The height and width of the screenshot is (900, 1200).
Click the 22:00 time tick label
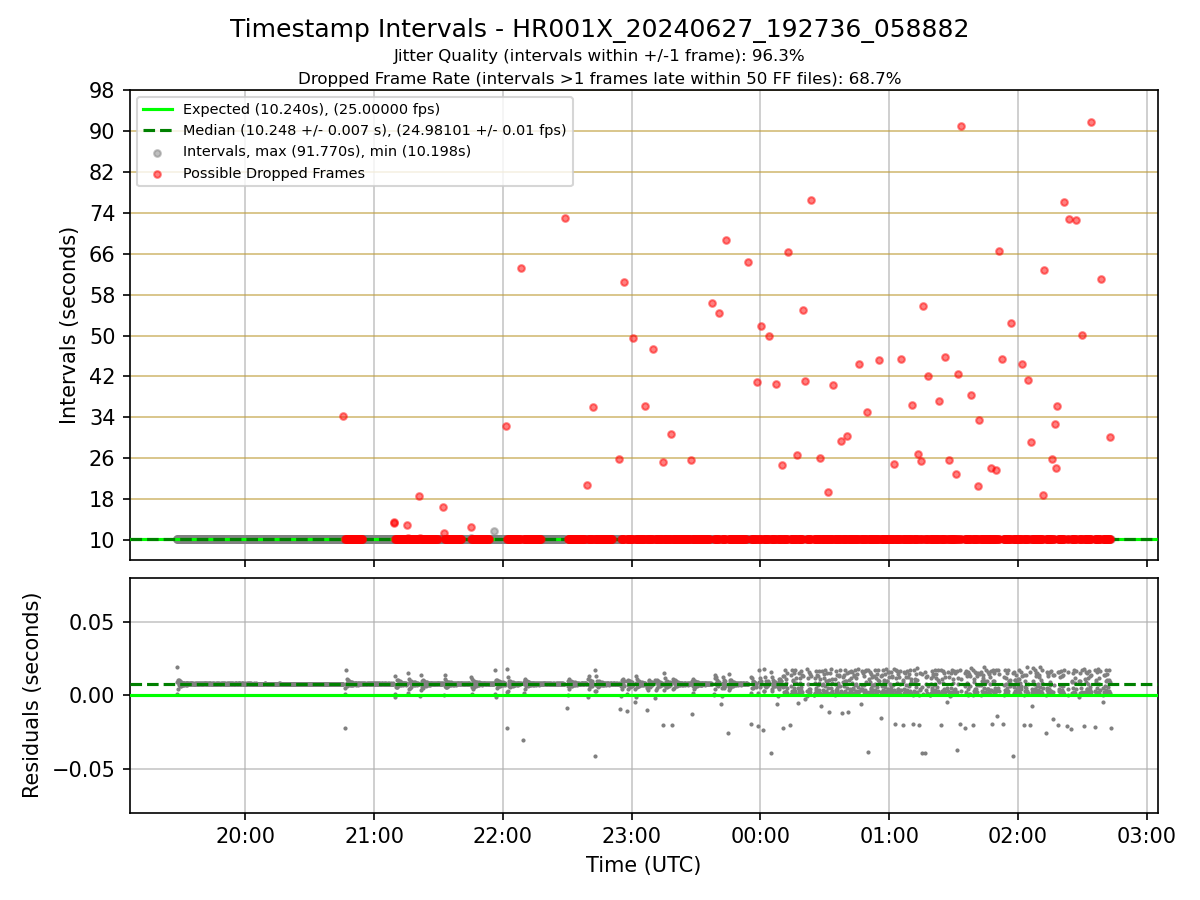click(502, 834)
